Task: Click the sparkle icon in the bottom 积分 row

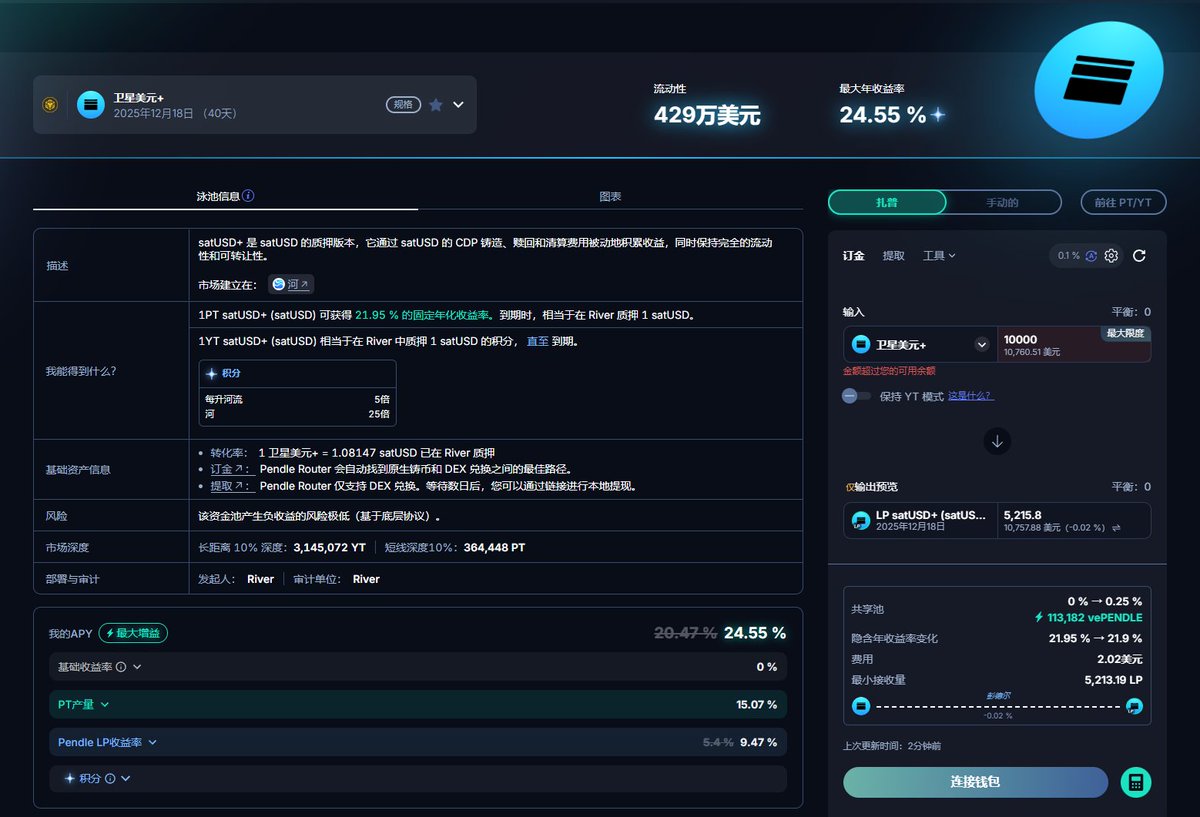Action: [70, 778]
